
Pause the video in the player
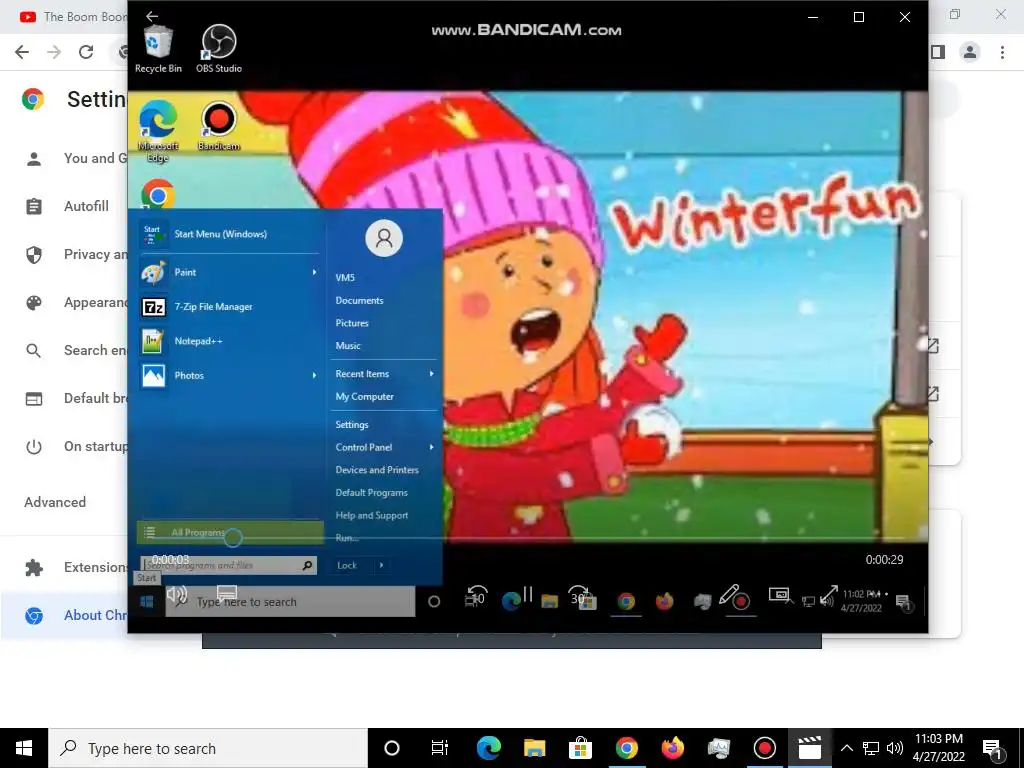(x=528, y=594)
